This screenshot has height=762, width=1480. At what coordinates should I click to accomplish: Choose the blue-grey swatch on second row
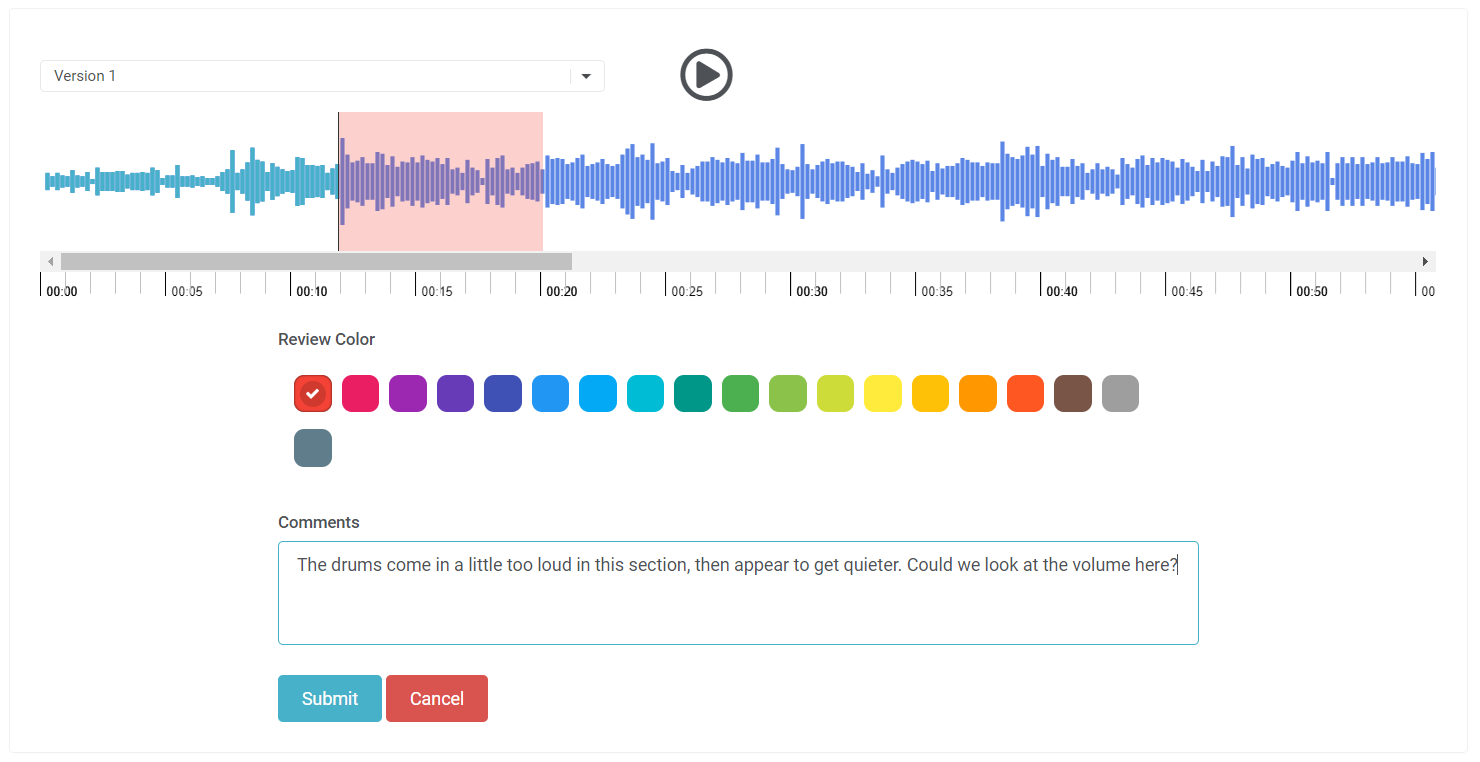click(313, 448)
